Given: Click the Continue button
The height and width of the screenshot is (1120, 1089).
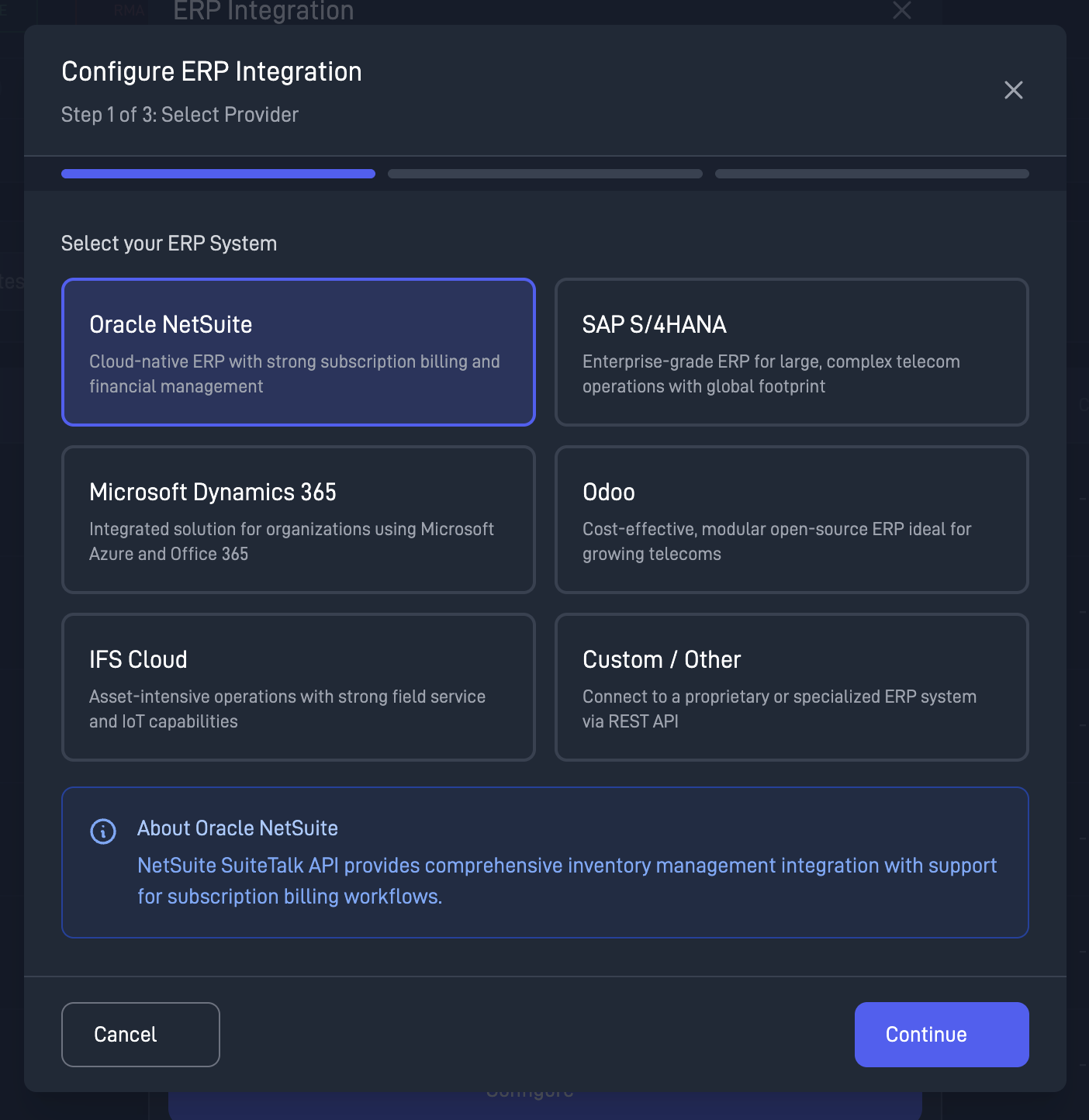Looking at the screenshot, I should (942, 1035).
